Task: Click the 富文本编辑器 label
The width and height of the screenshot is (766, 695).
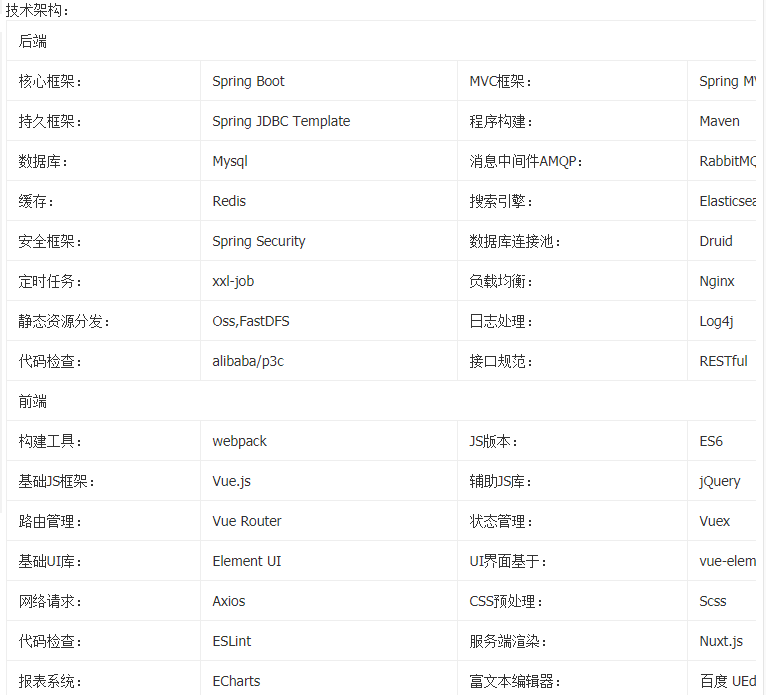Action: pos(514,682)
